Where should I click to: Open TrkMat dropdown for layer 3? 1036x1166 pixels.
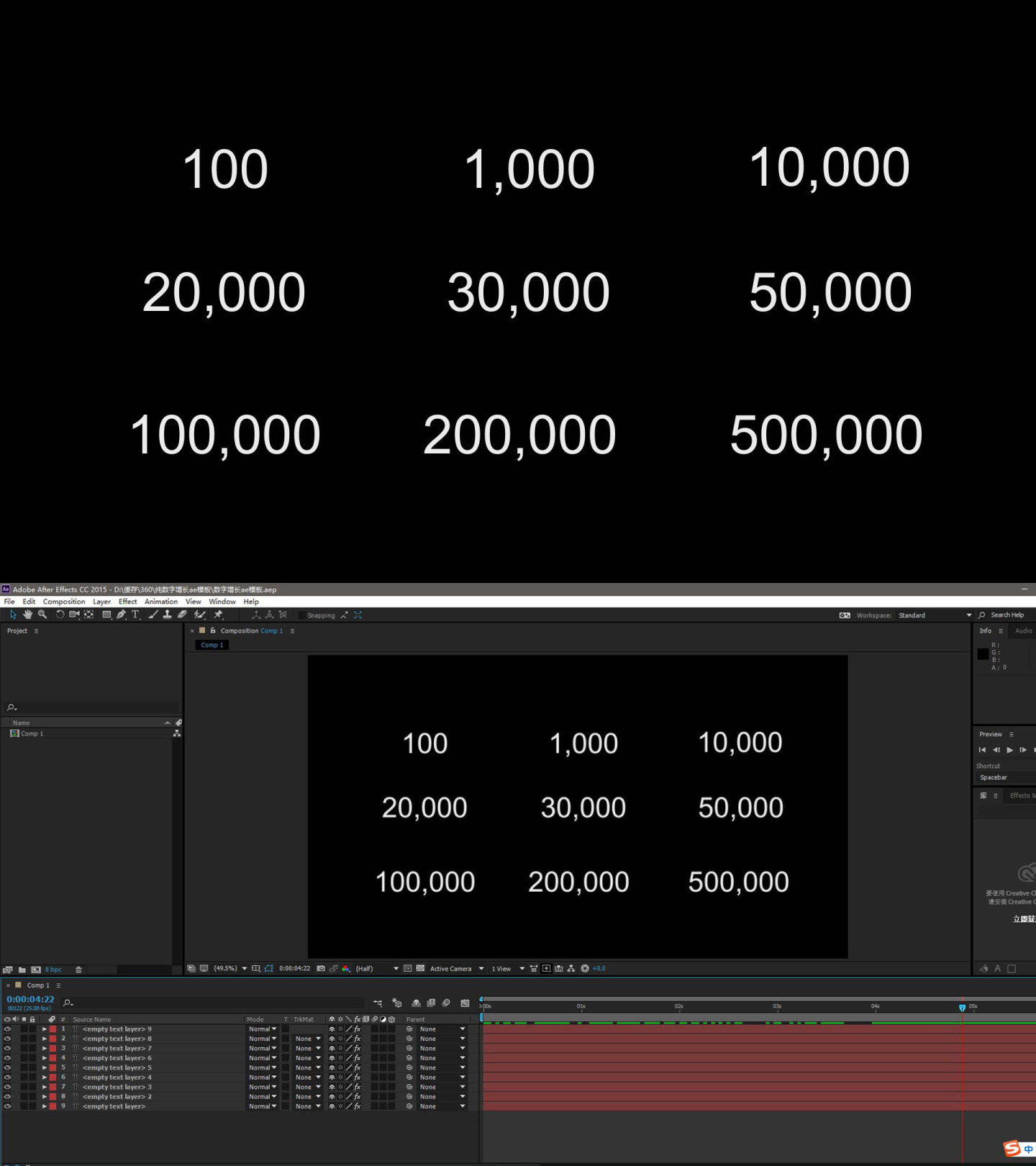click(x=308, y=1049)
